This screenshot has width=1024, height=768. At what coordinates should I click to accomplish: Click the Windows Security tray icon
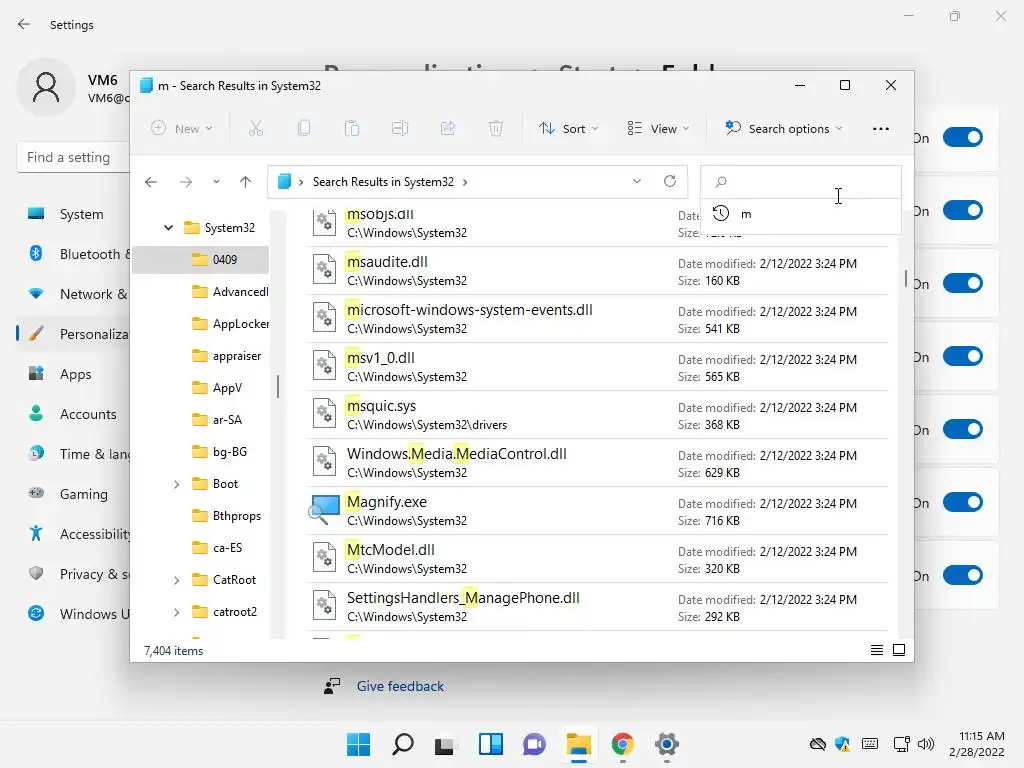coord(842,744)
